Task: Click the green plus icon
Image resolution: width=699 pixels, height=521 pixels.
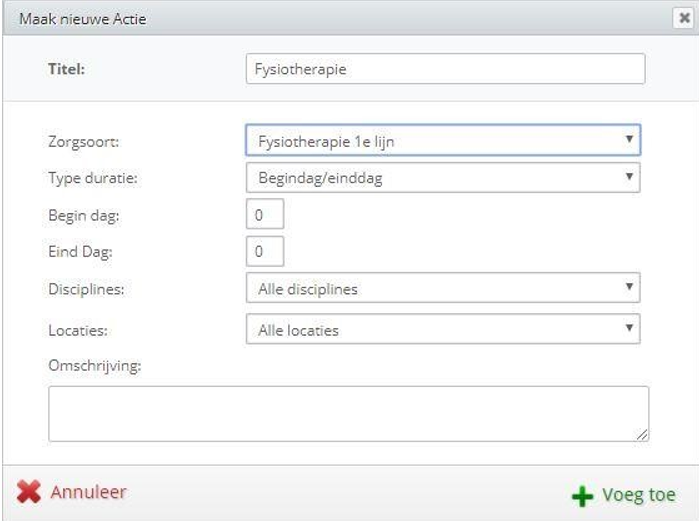Action: click(x=582, y=496)
